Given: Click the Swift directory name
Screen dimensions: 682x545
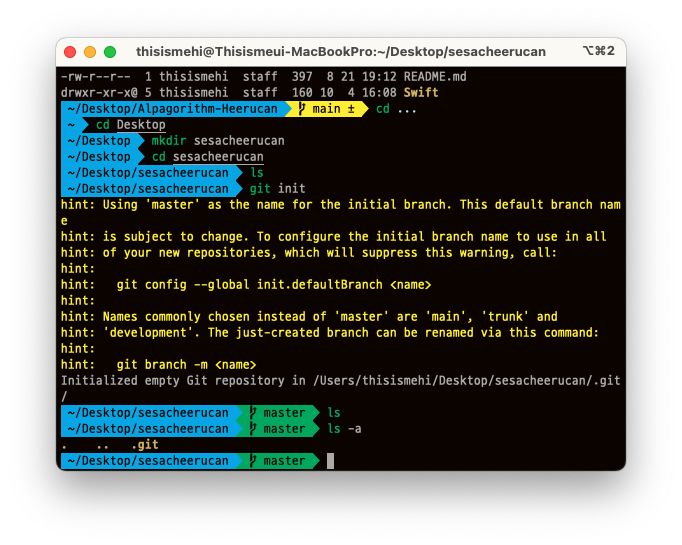Looking at the screenshot, I should pos(421,93).
